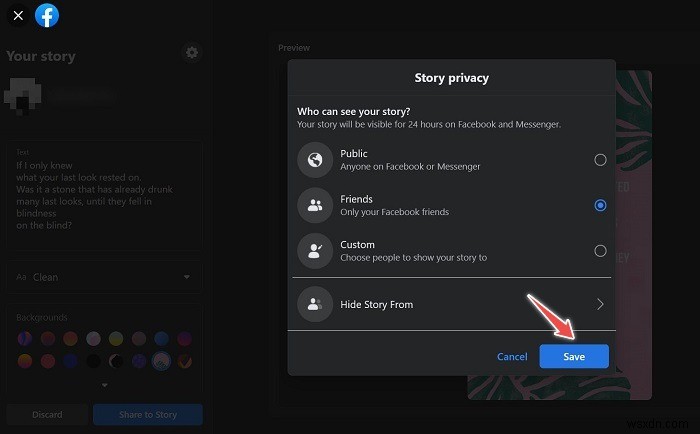Select the Custom radio button
The height and width of the screenshot is (434, 700).
pyautogui.click(x=600, y=251)
